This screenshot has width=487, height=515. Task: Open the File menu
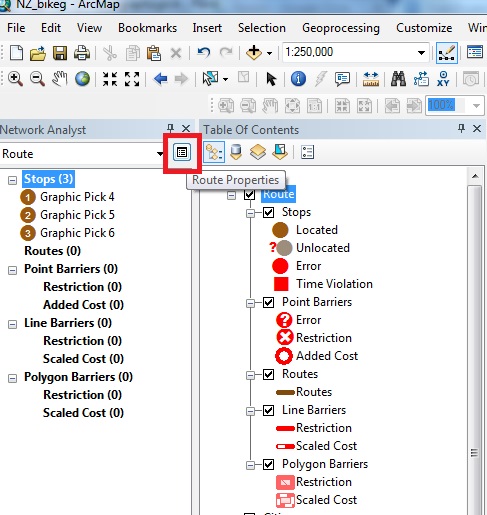tap(16, 28)
